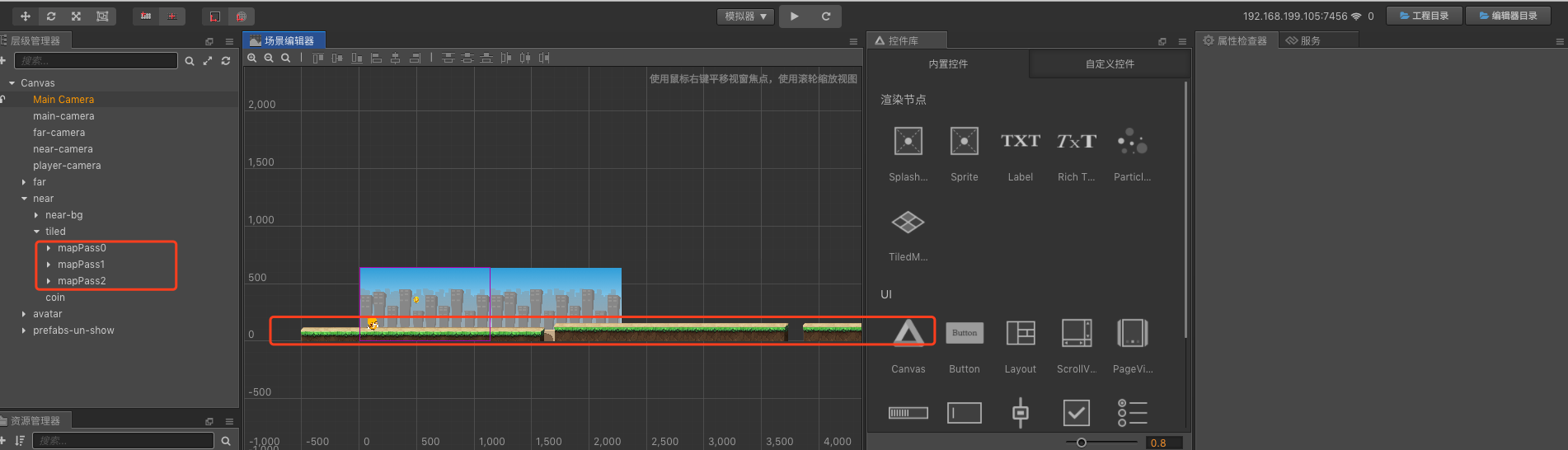The width and height of the screenshot is (1568, 450).
Task: Click the hierarchy search magnifier icon
Action: click(x=190, y=61)
